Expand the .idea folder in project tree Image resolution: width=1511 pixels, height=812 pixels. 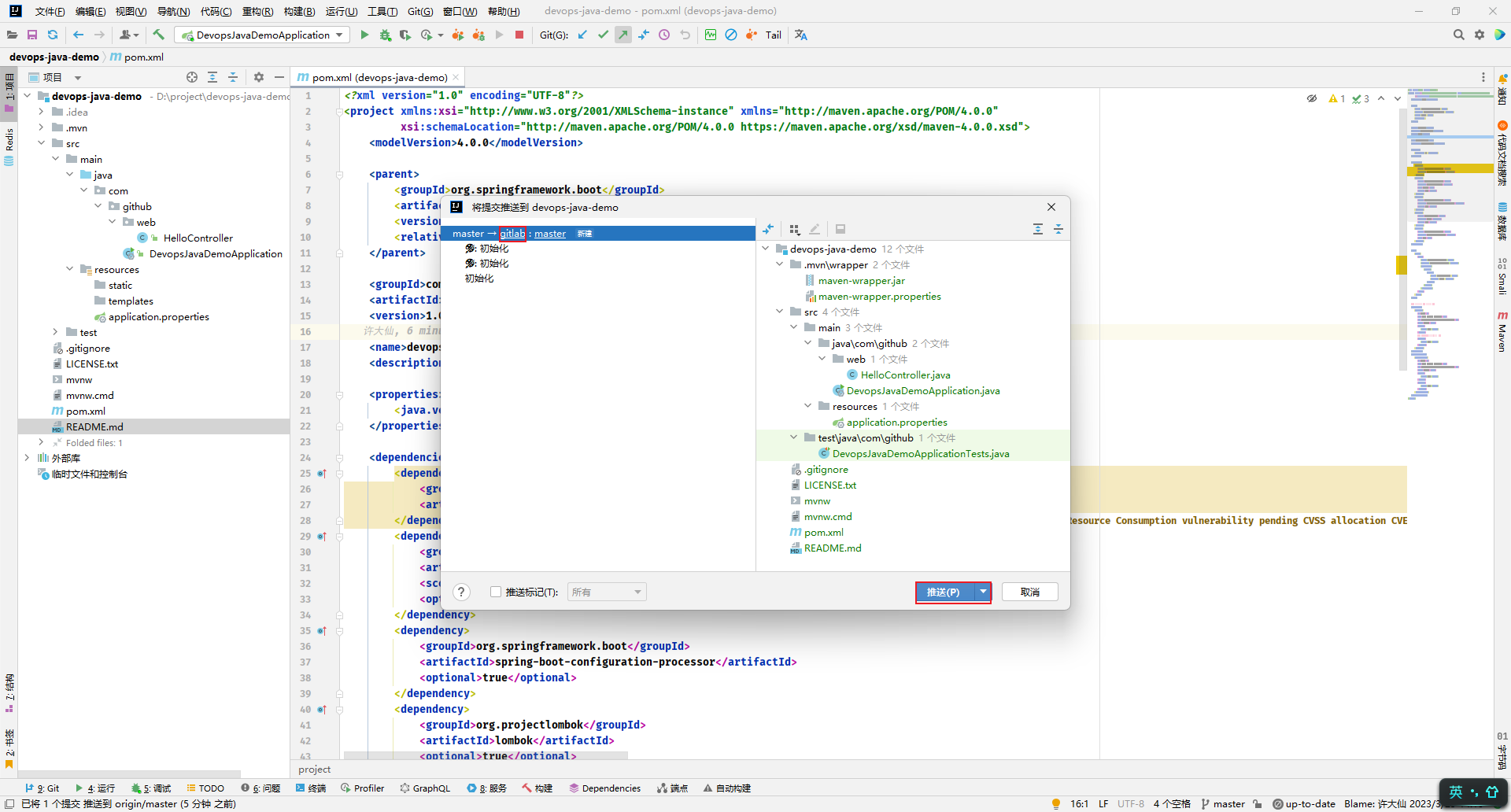41,112
